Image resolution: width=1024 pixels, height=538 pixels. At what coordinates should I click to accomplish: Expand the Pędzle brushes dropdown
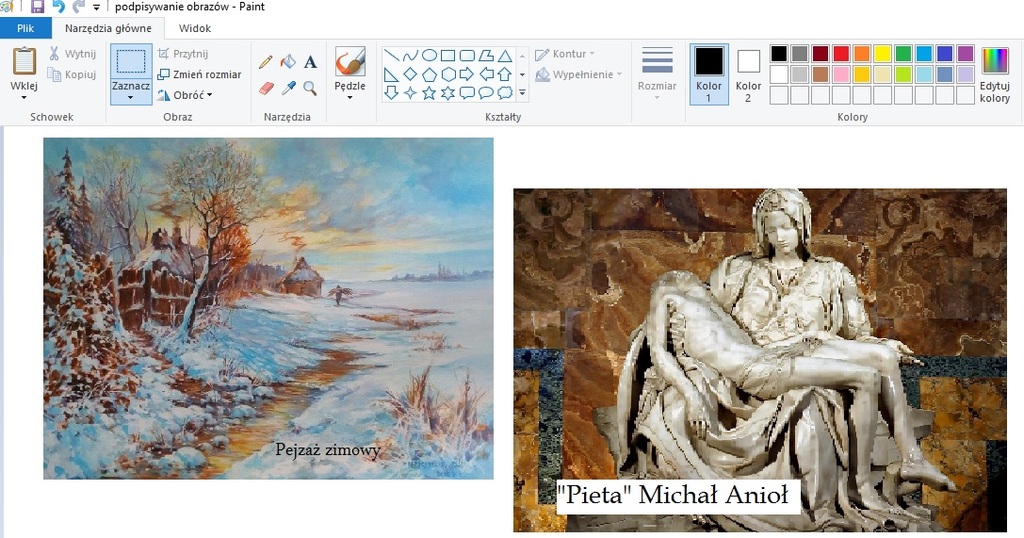(x=350, y=98)
